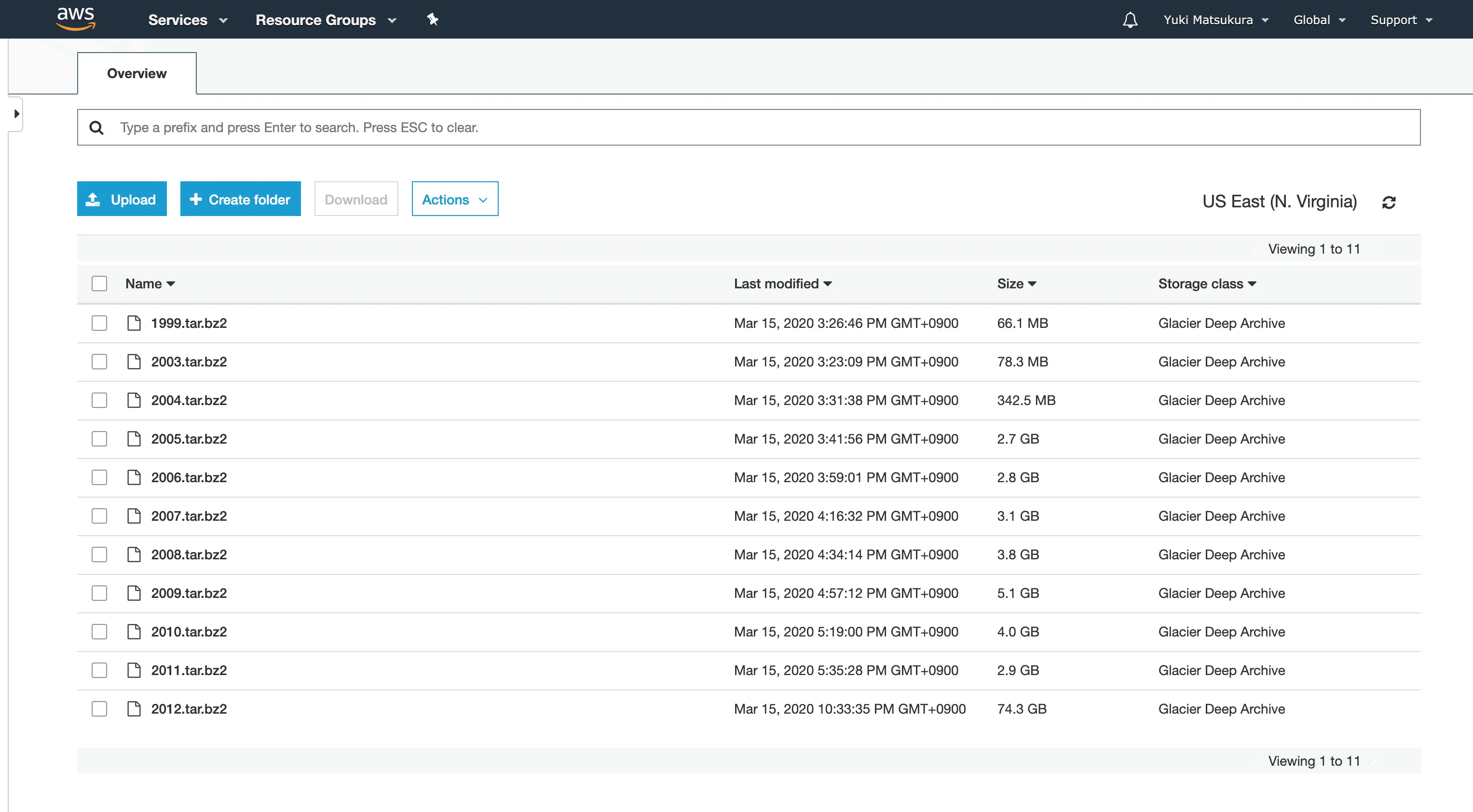Open the notifications bell icon
This screenshot has height=812, width=1473.
click(1130, 20)
